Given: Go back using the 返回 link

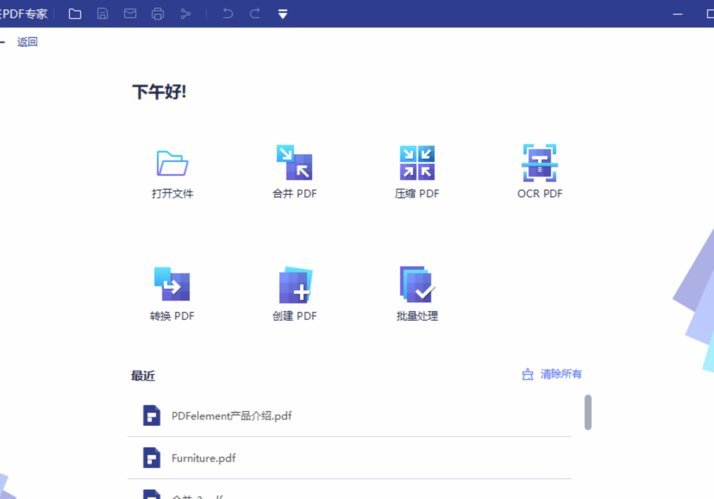Looking at the screenshot, I should pyautogui.click(x=27, y=42).
